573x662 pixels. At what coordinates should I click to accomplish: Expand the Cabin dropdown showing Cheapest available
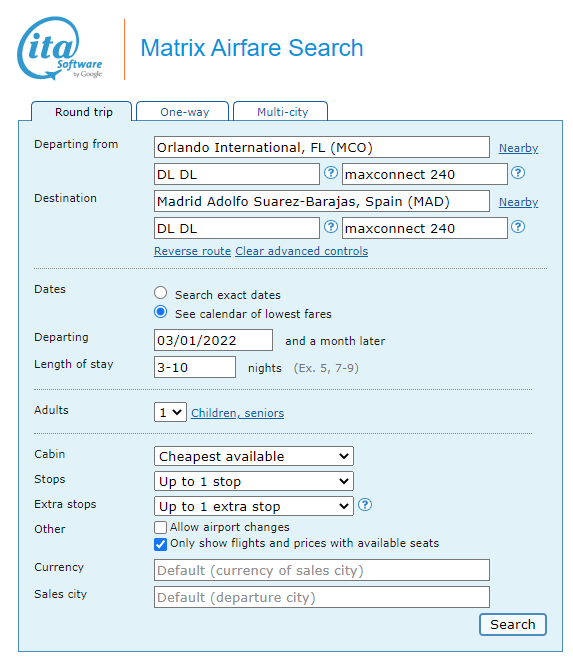point(254,456)
